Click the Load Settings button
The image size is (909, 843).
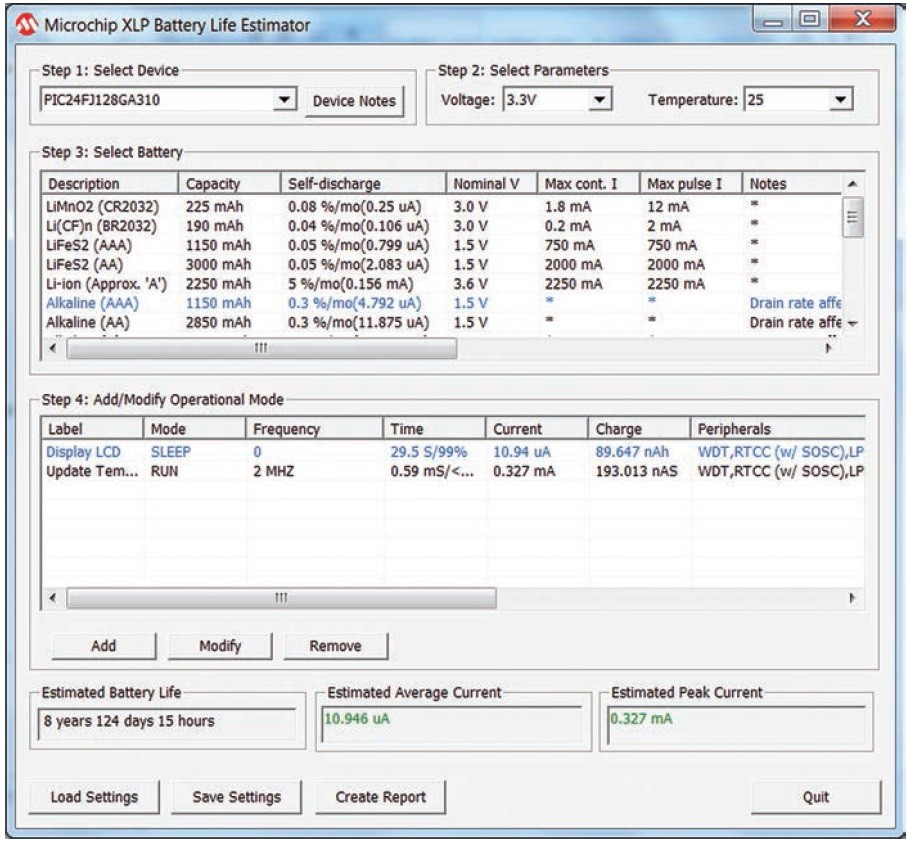point(94,797)
